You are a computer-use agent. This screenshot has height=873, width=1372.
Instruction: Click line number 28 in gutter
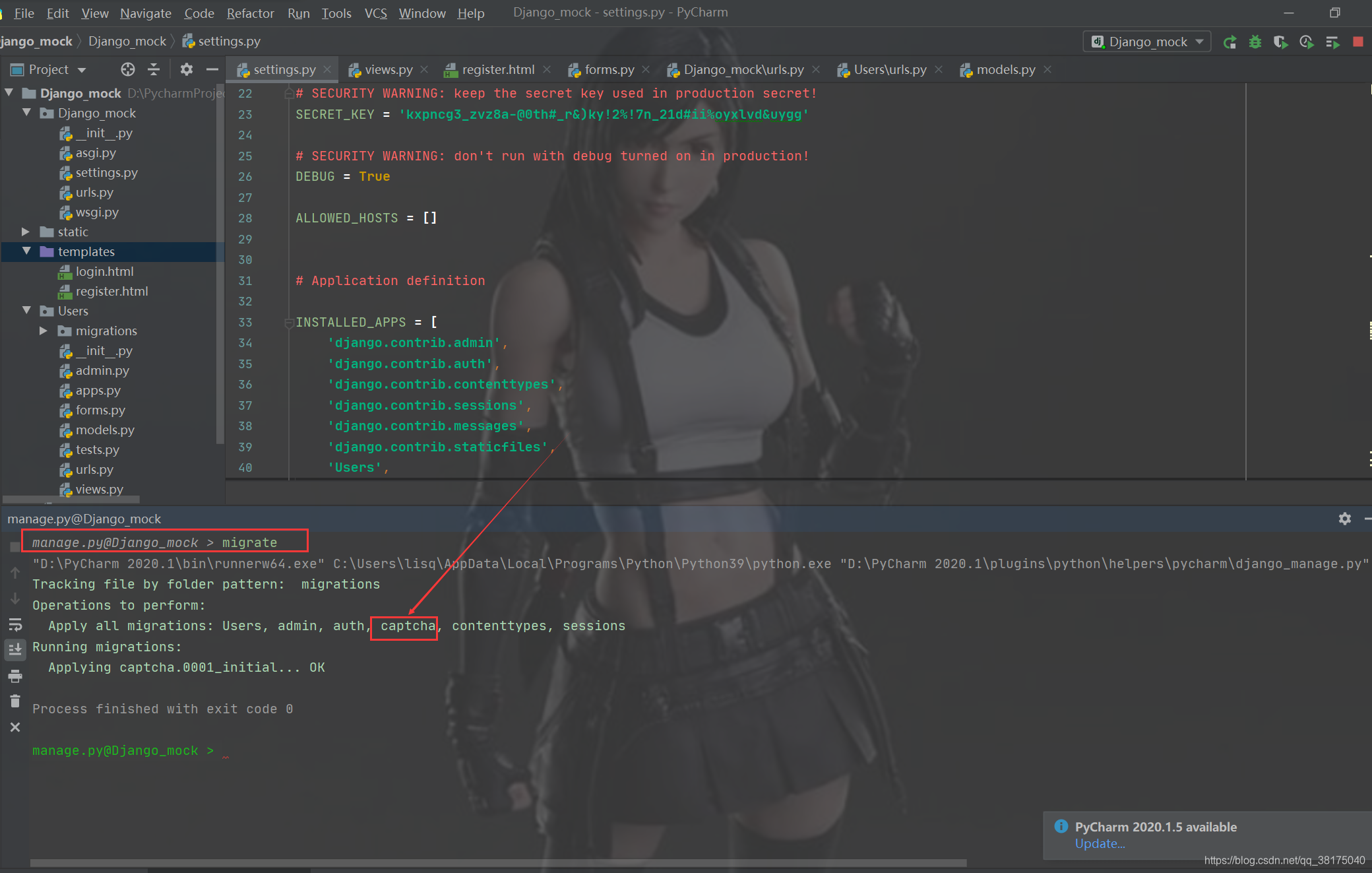tap(245, 218)
